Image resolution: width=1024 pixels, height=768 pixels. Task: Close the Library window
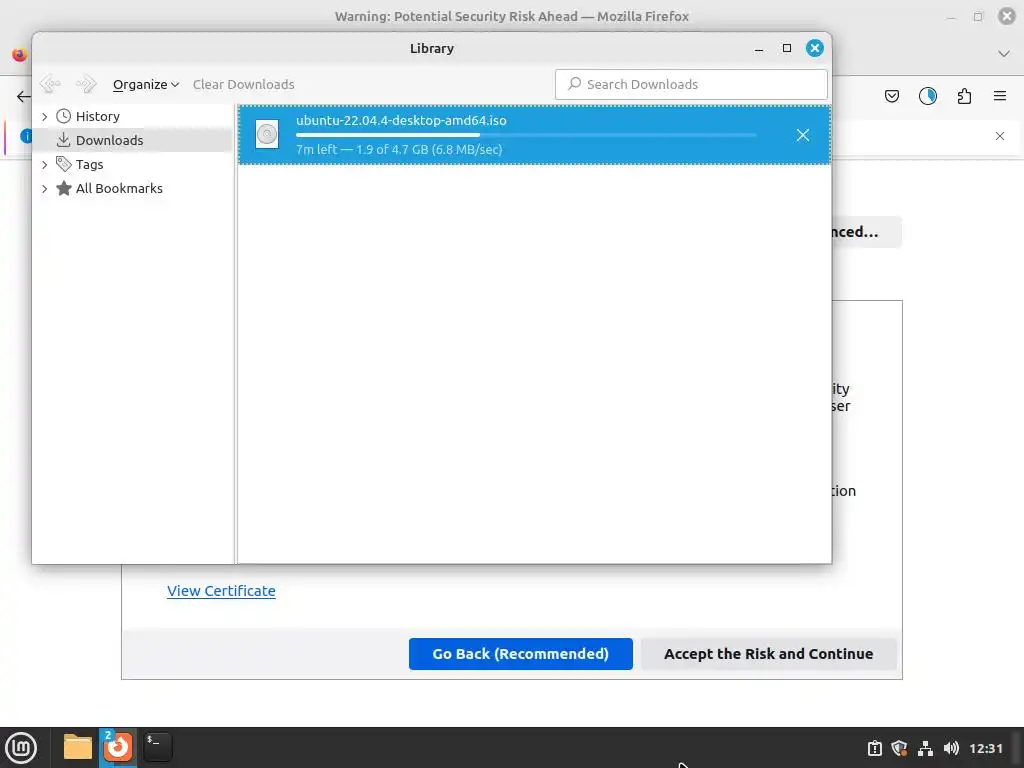tap(814, 48)
